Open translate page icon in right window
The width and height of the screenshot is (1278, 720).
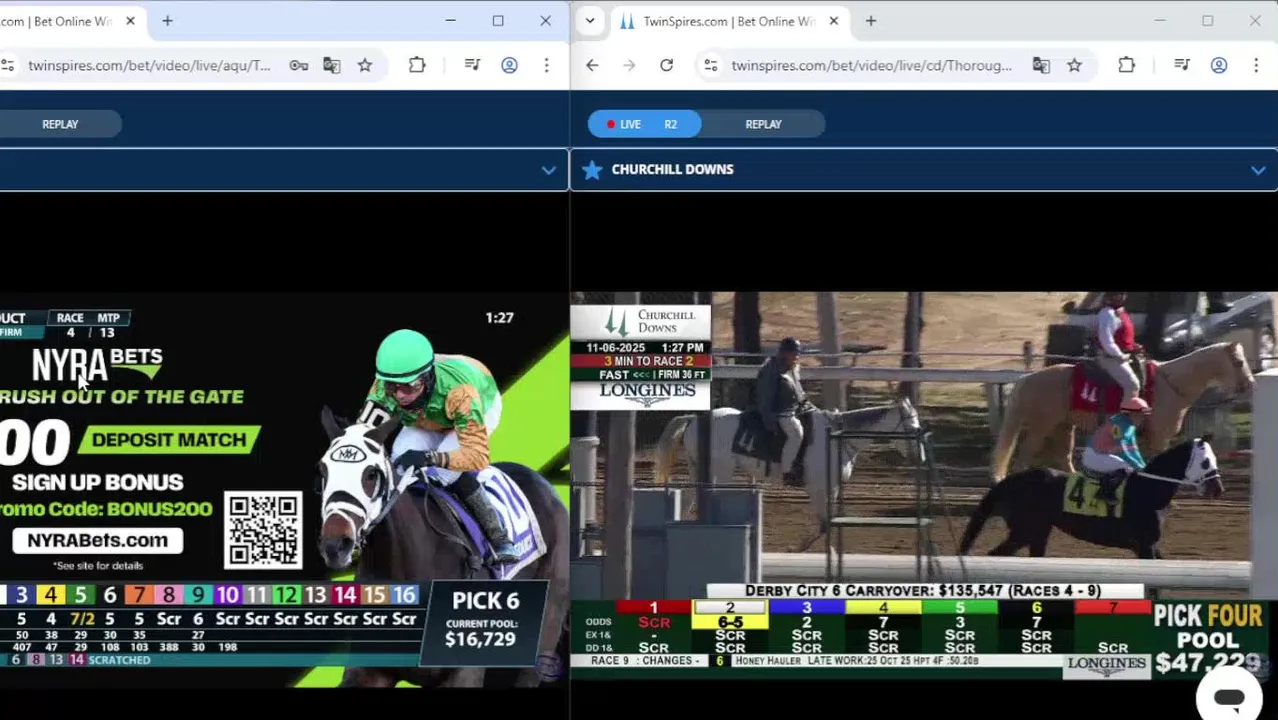(1041, 65)
